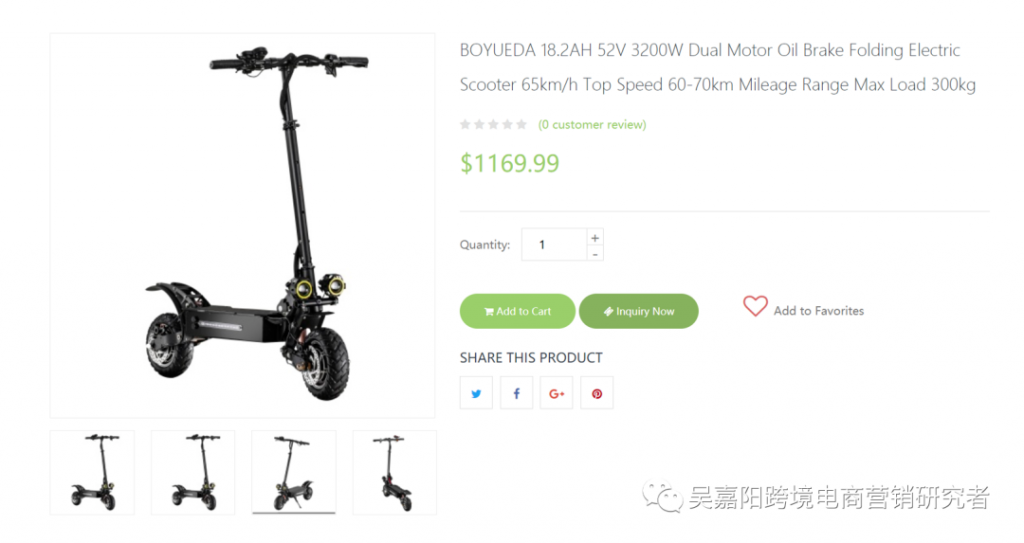Pin product using Pinterest icon
This screenshot has width=1024, height=543.
coord(597,393)
